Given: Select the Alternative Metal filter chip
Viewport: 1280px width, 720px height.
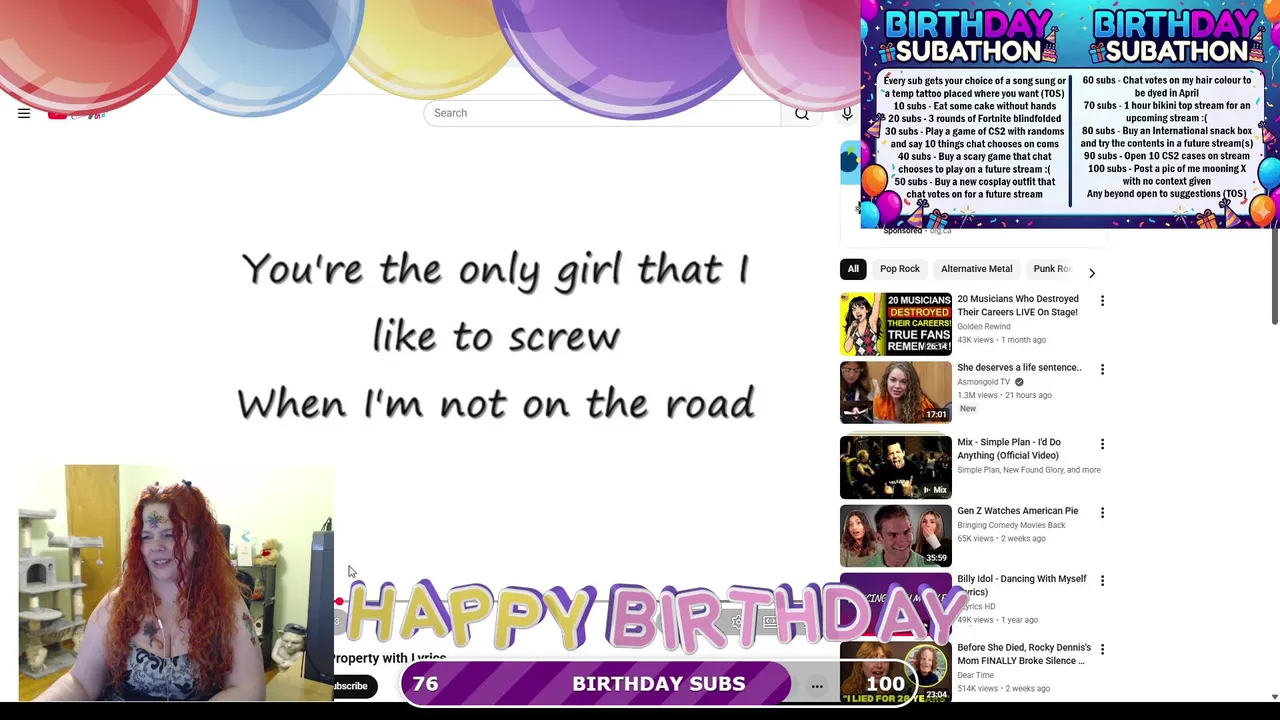Looking at the screenshot, I should click(x=976, y=269).
